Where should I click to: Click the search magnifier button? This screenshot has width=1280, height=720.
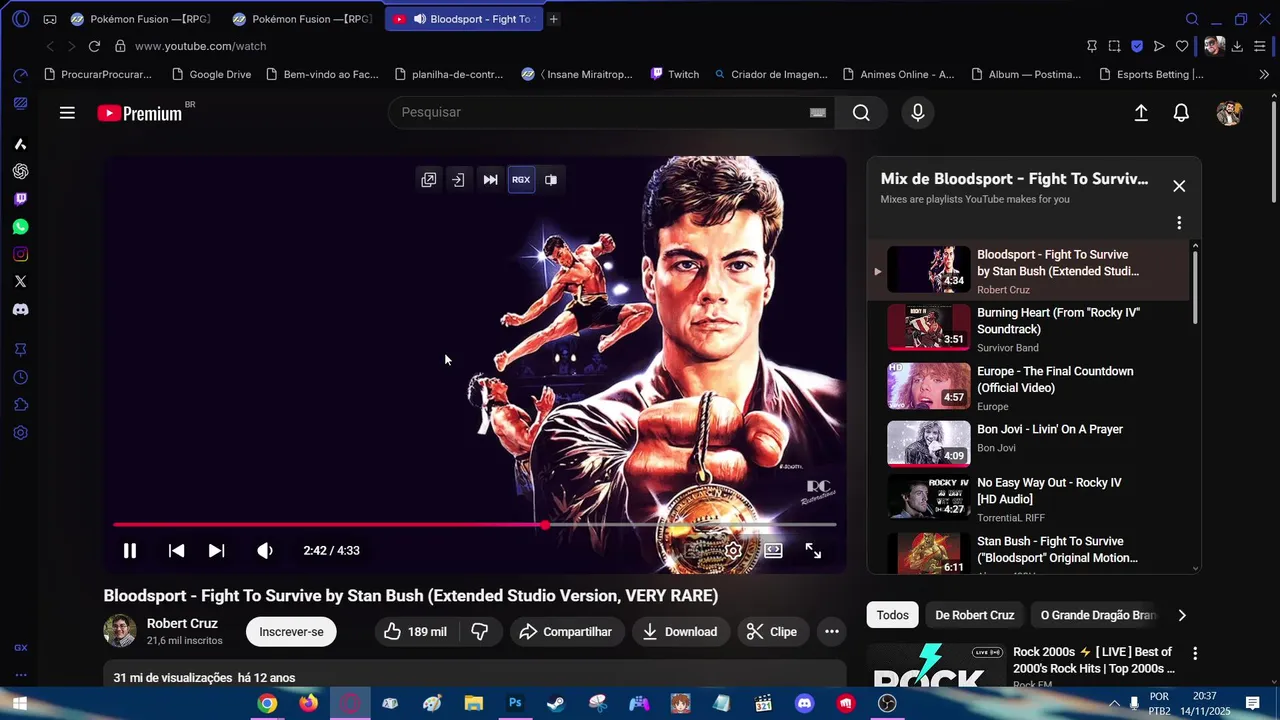(861, 113)
